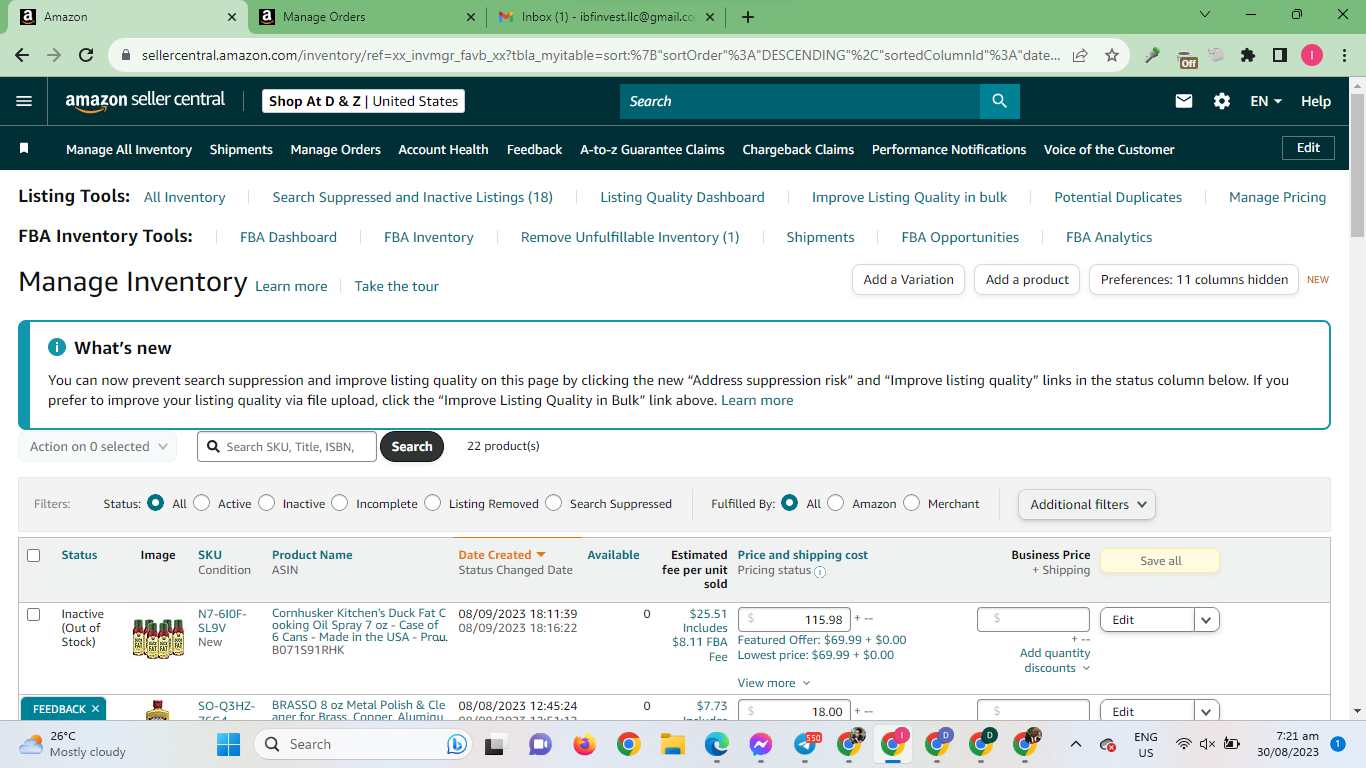Open File Explorer from taskbar
Screen dimensions: 1366x768
pos(672,744)
